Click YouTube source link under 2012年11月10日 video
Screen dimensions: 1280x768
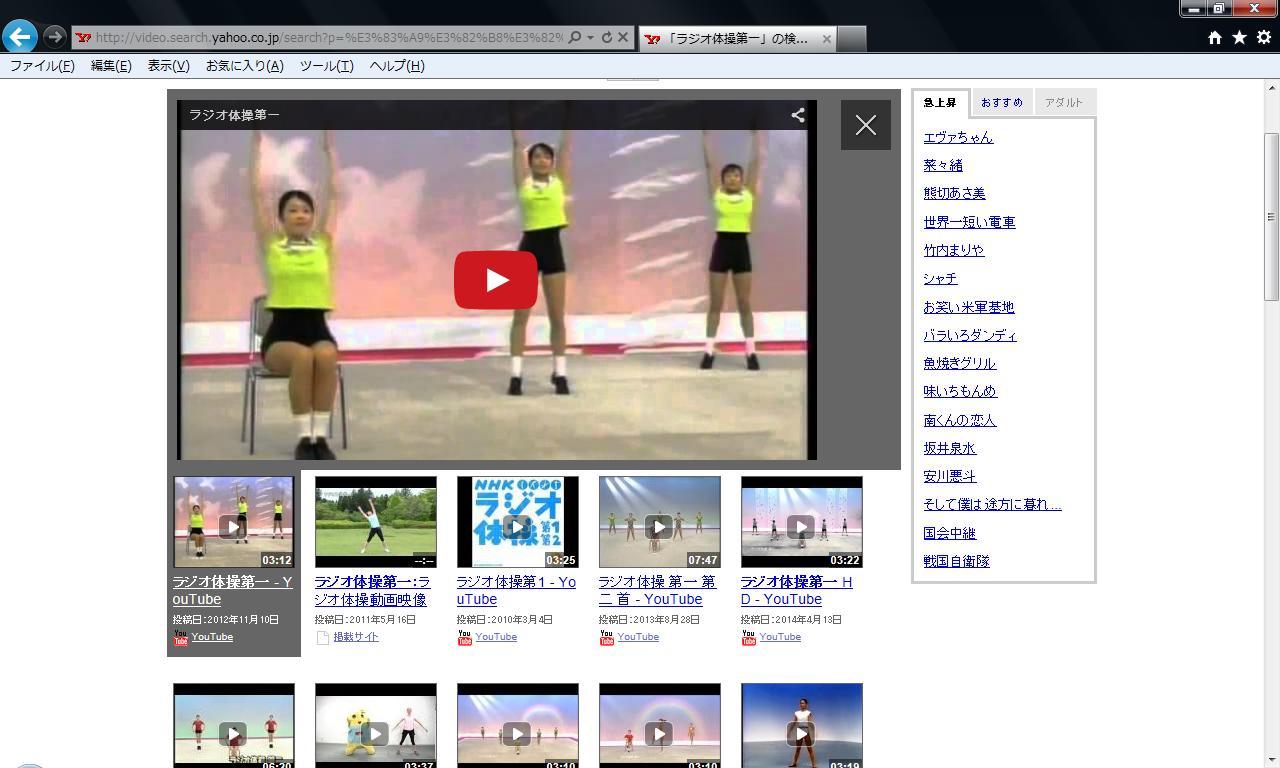coord(212,637)
